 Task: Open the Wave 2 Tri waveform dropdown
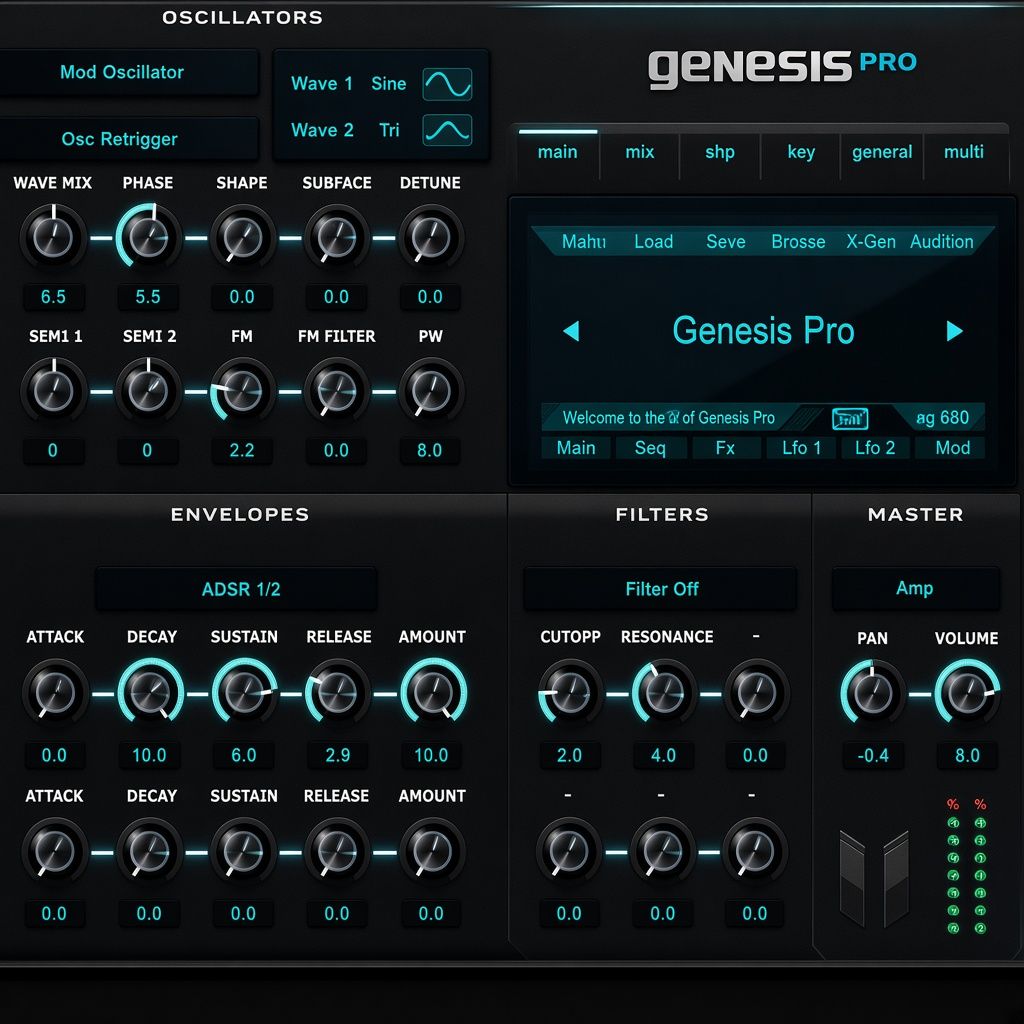(381, 130)
